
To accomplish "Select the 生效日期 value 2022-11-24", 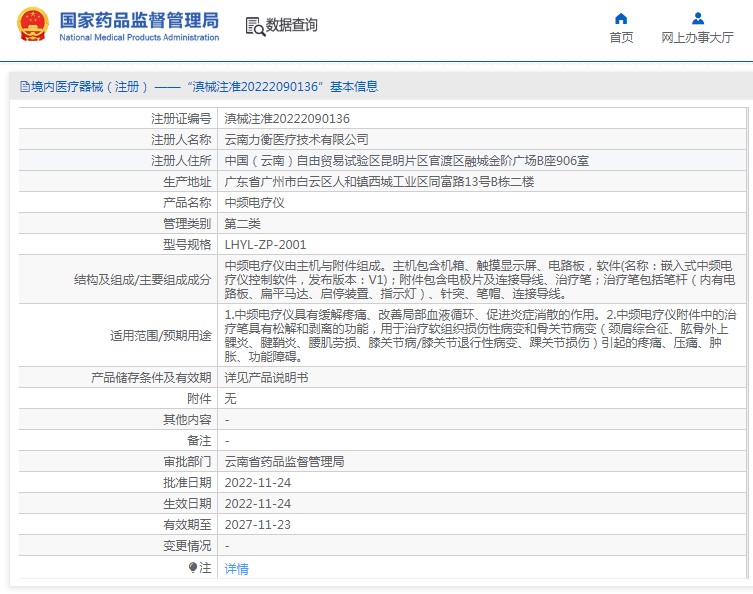I will coord(258,504).
